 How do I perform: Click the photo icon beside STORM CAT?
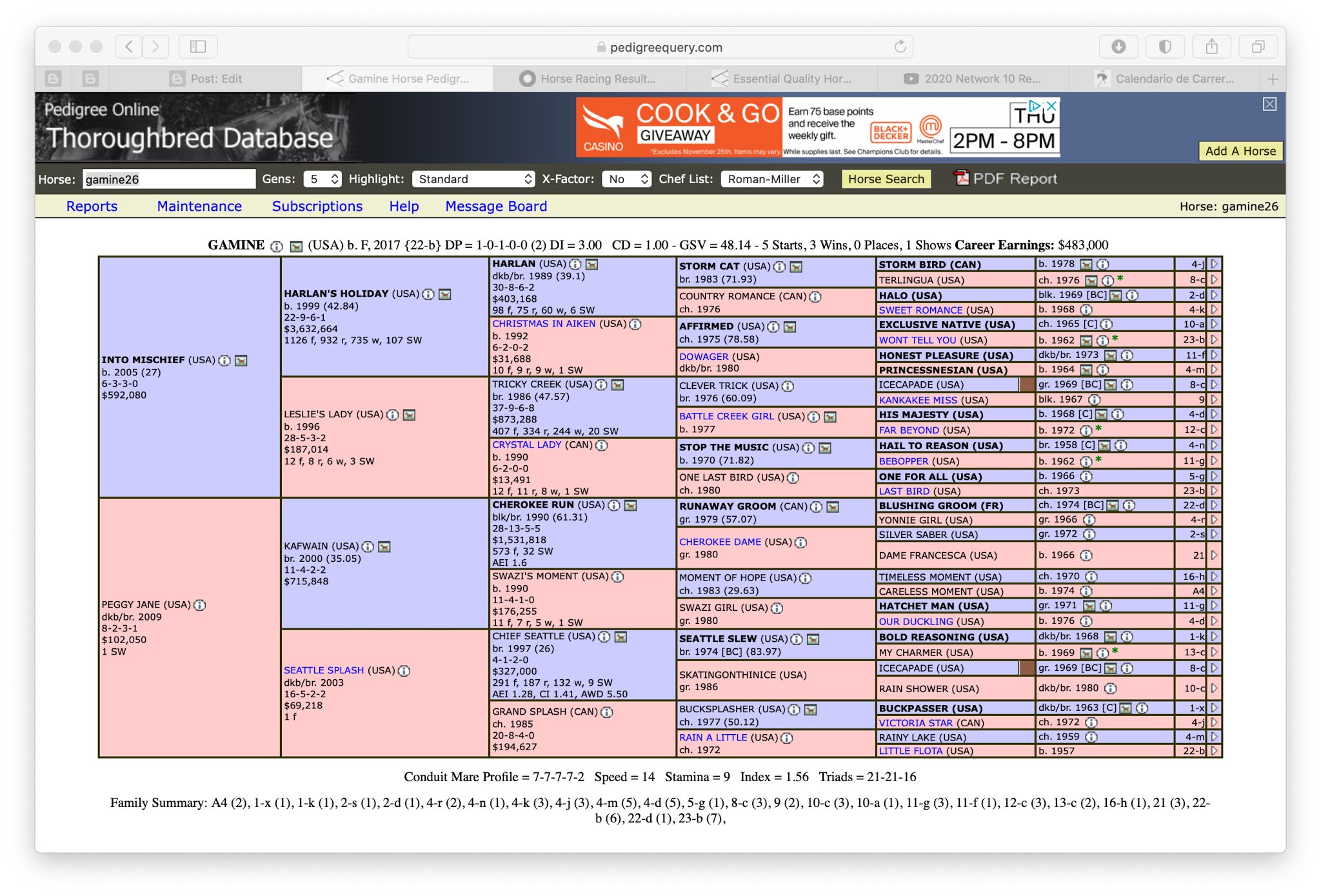[x=796, y=266]
